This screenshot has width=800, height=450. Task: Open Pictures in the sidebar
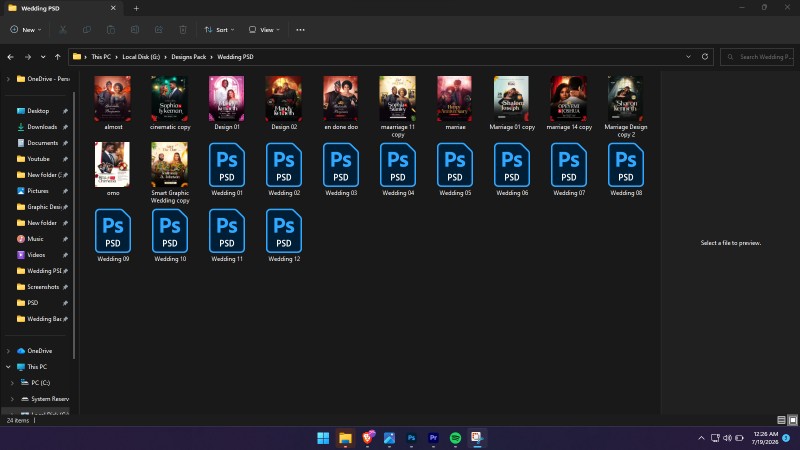[38, 191]
